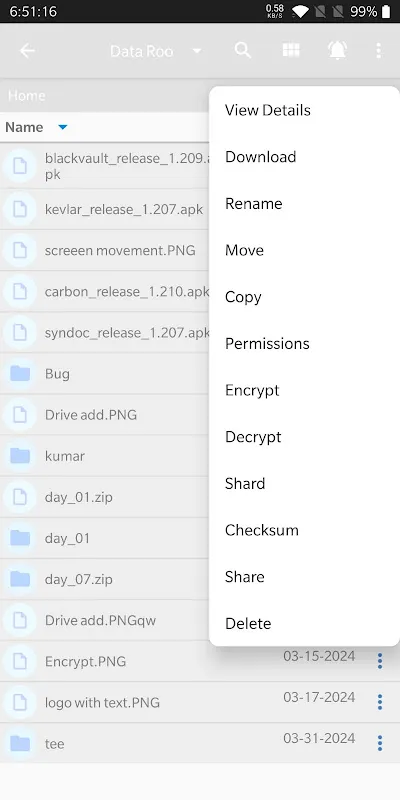The width and height of the screenshot is (400, 800).
Task: Open options for logo with text.PNG
Action: (380, 702)
